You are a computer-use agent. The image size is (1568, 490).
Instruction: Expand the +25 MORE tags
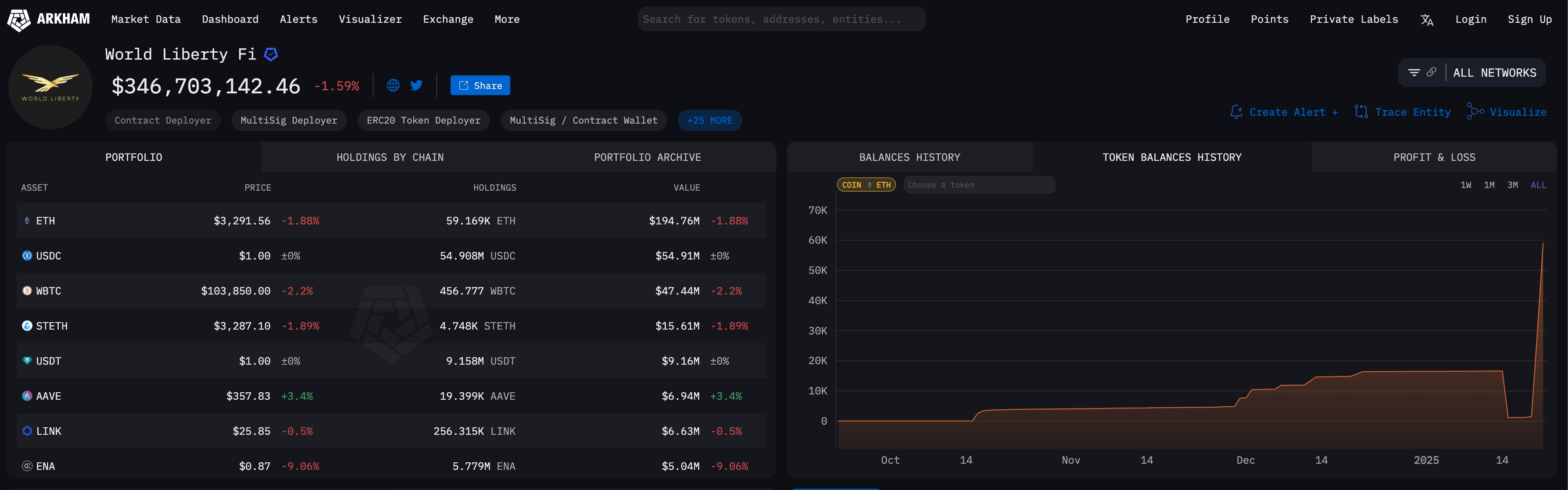click(x=710, y=121)
